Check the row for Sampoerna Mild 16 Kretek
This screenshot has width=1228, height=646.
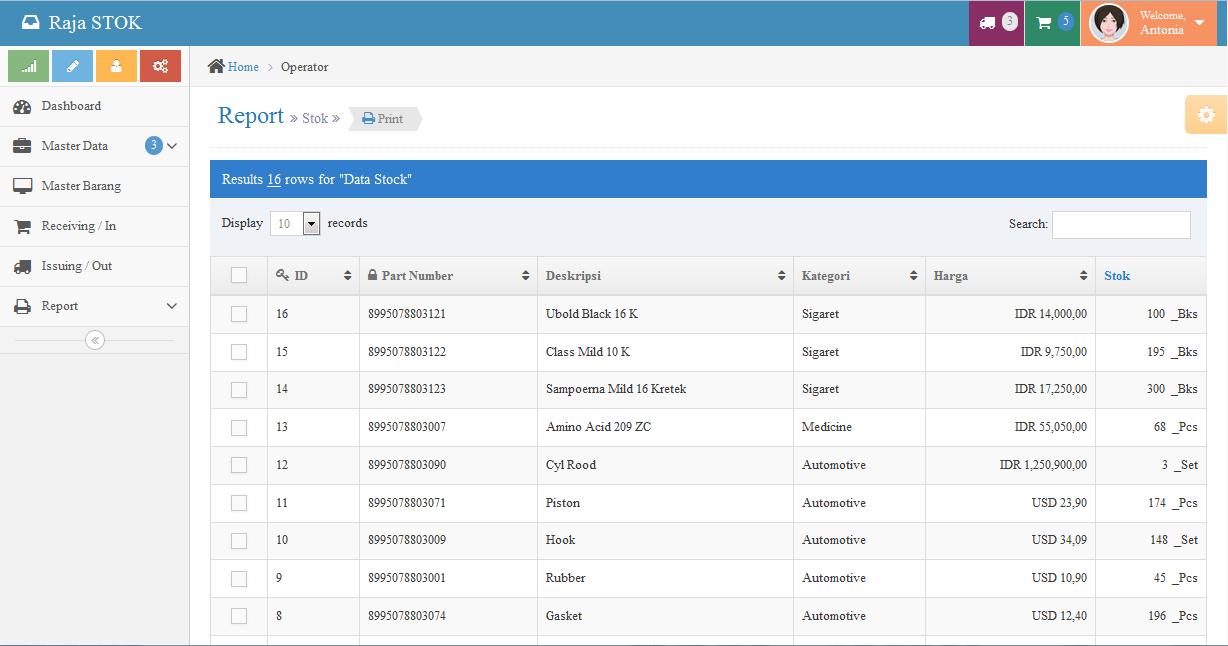point(239,390)
